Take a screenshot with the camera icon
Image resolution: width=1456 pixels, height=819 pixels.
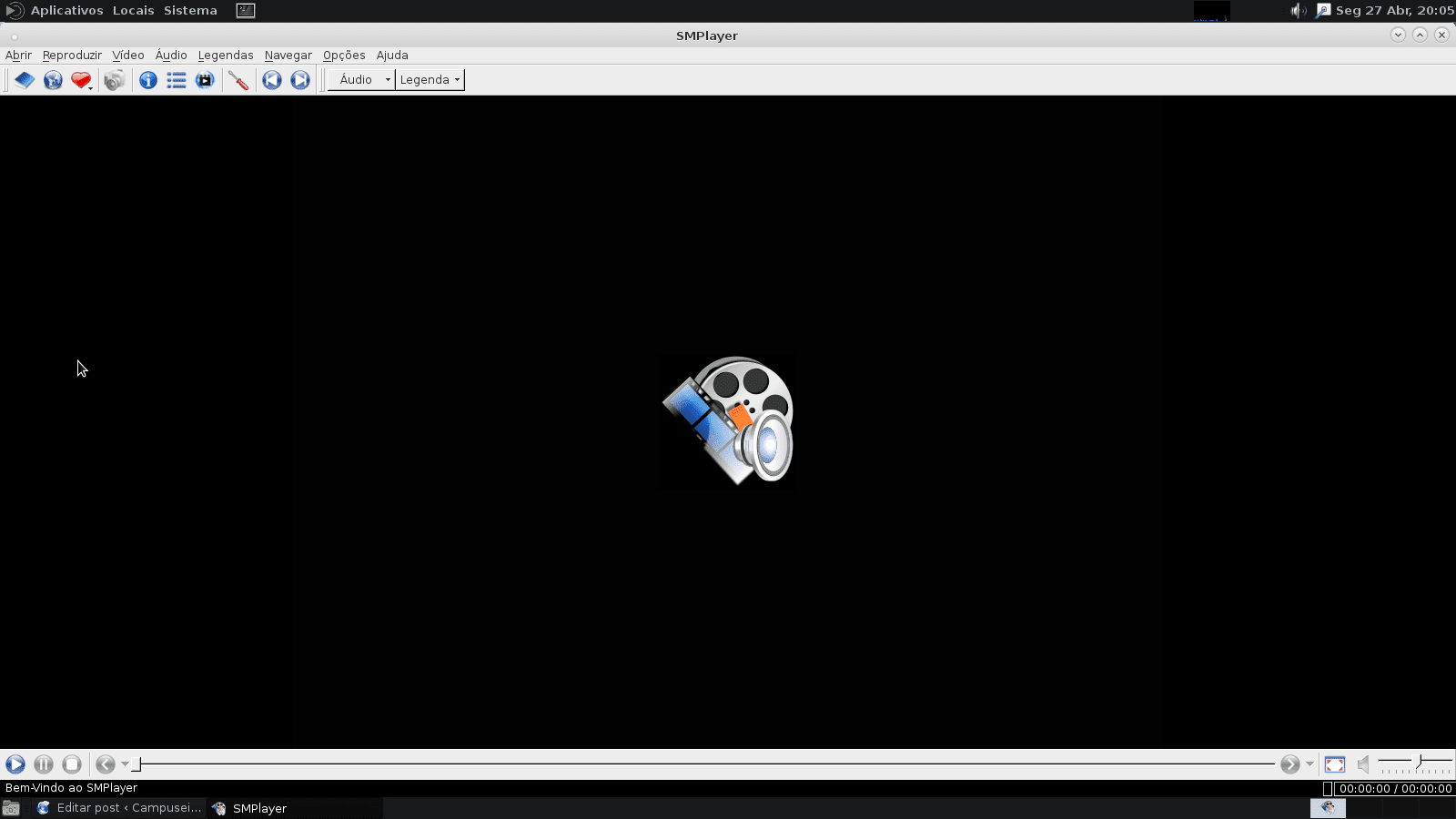(114, 80)
